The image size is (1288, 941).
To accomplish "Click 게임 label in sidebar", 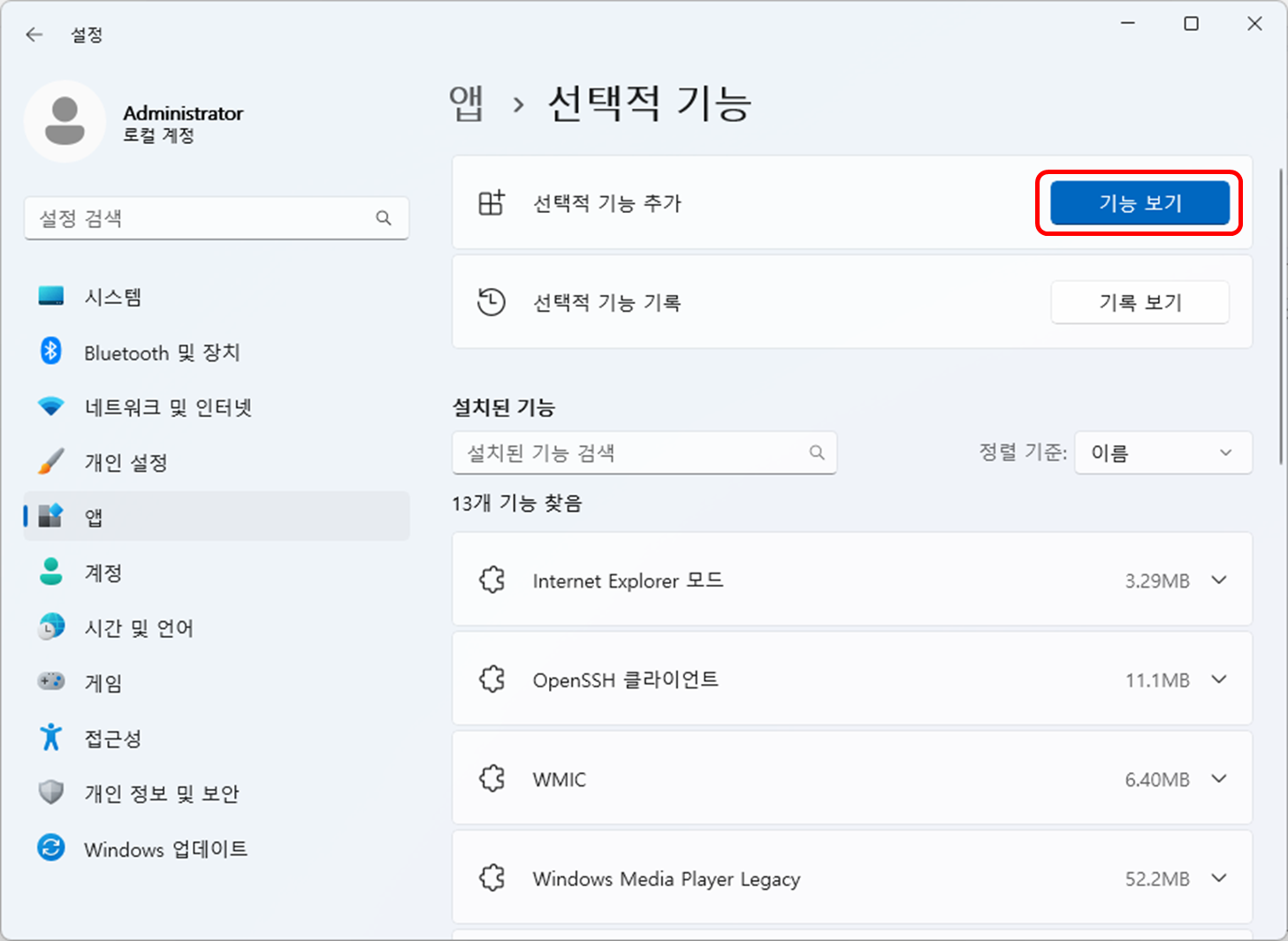I will click(103, 682).
